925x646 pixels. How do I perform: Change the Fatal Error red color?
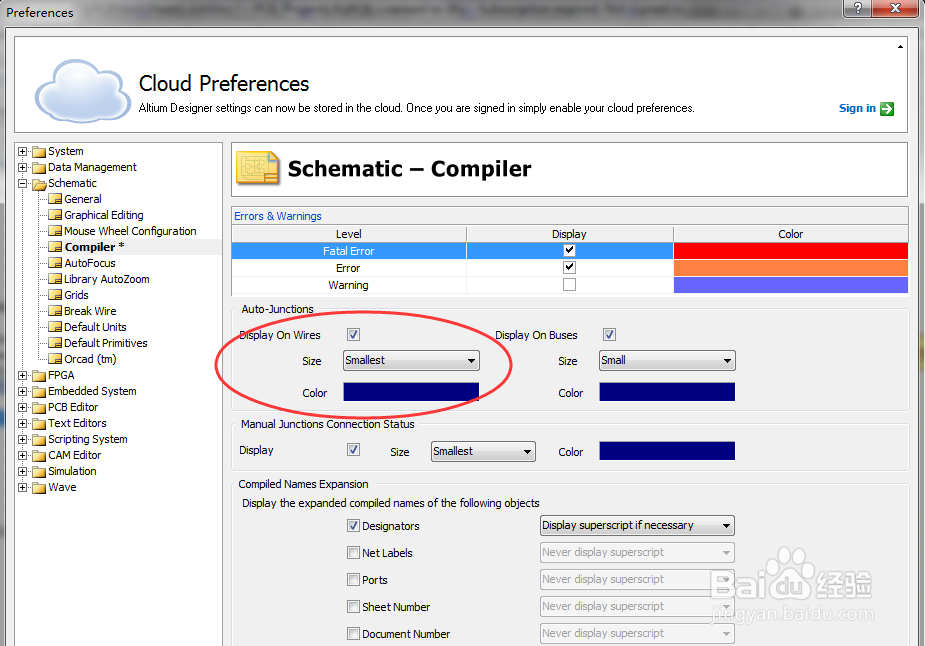[790, 251]
